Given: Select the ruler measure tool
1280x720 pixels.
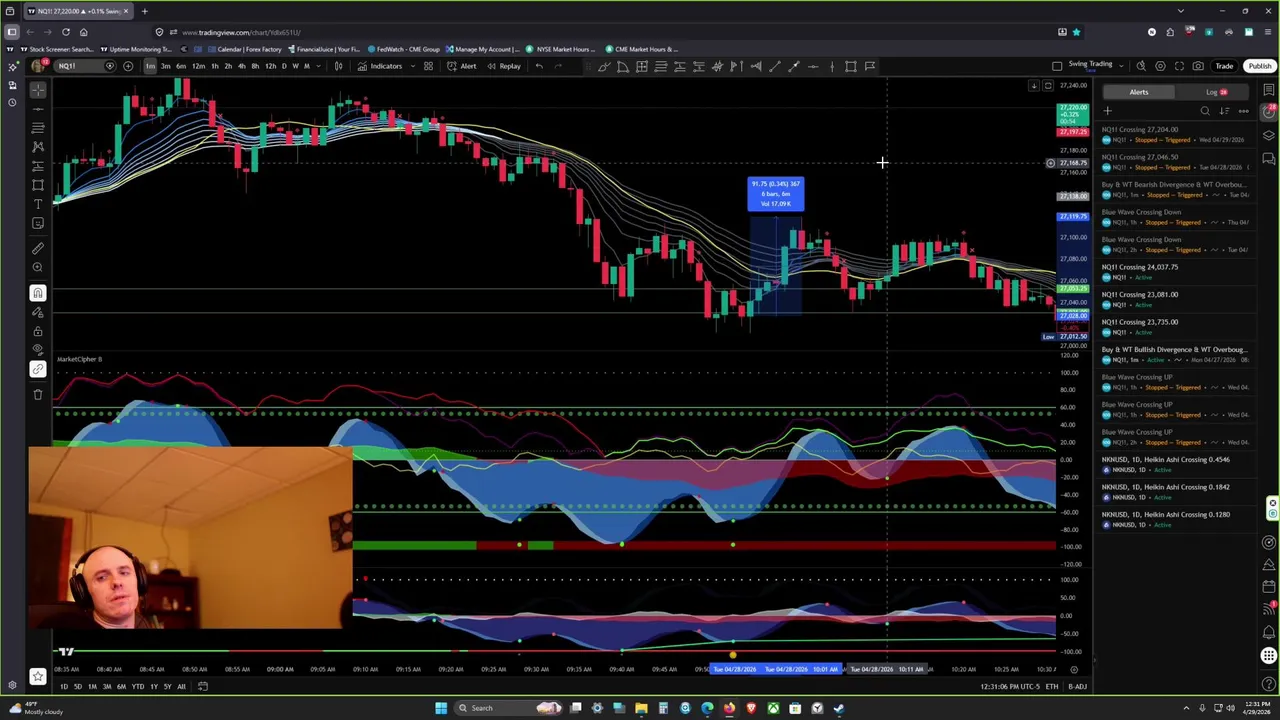Looking at the screenshot, I should click(x=38, y=248).
